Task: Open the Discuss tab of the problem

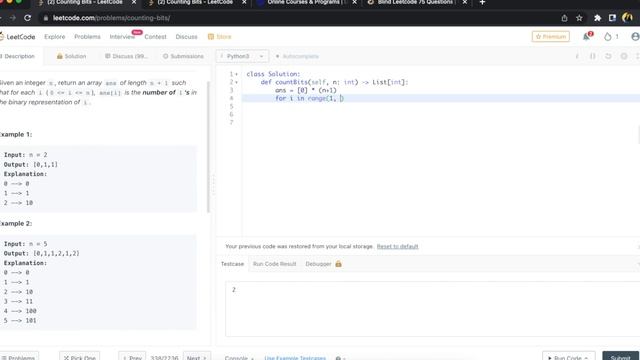Action: (x=126, y=56)
